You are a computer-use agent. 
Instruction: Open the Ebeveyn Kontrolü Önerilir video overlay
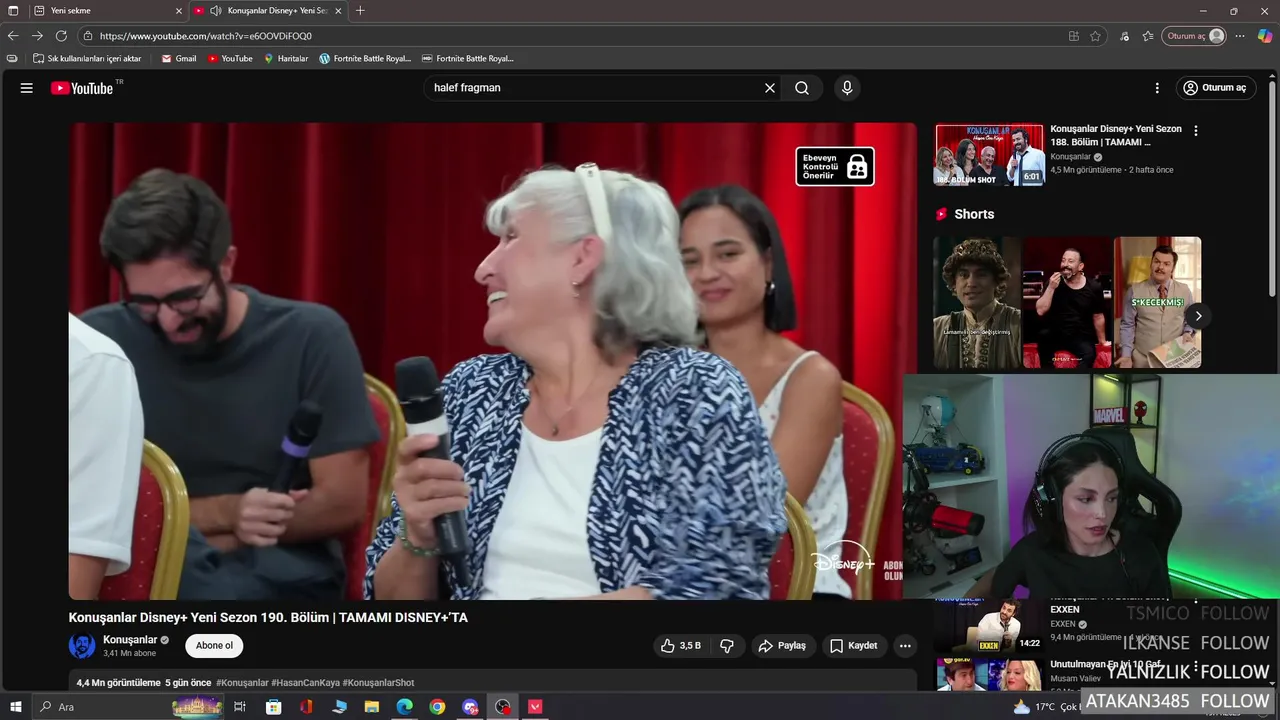pos(835,166)
